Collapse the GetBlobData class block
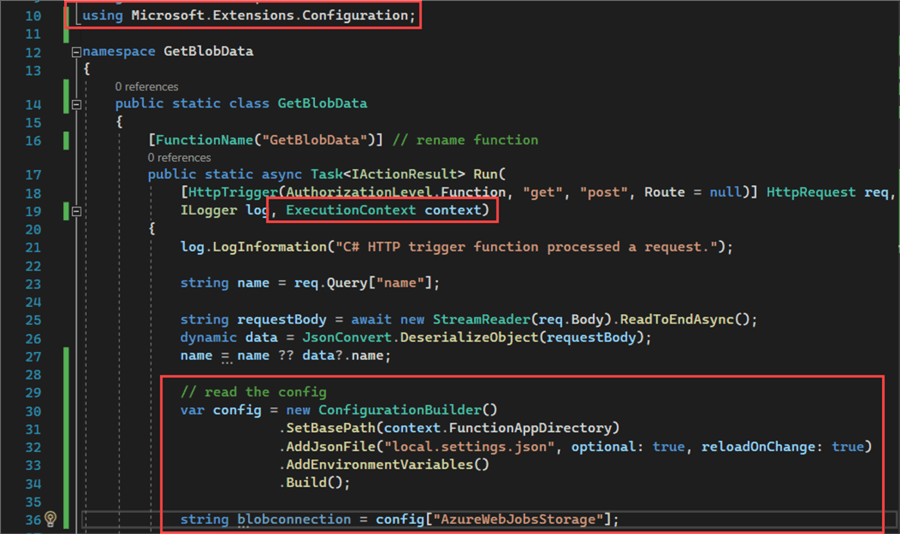This screenshot has height=534, width=900. click(x=76, y=104)
